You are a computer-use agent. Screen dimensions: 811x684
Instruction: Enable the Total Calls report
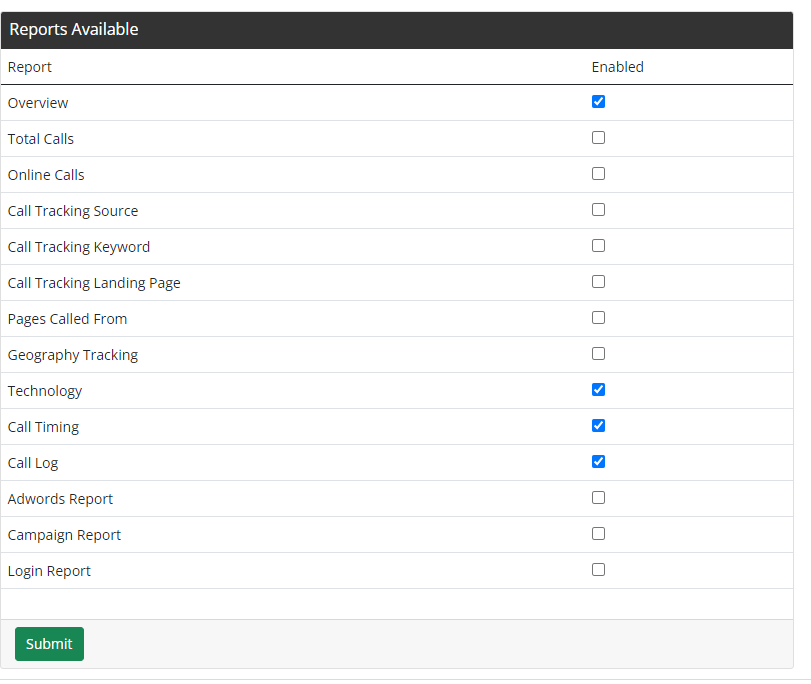point(598,138)
